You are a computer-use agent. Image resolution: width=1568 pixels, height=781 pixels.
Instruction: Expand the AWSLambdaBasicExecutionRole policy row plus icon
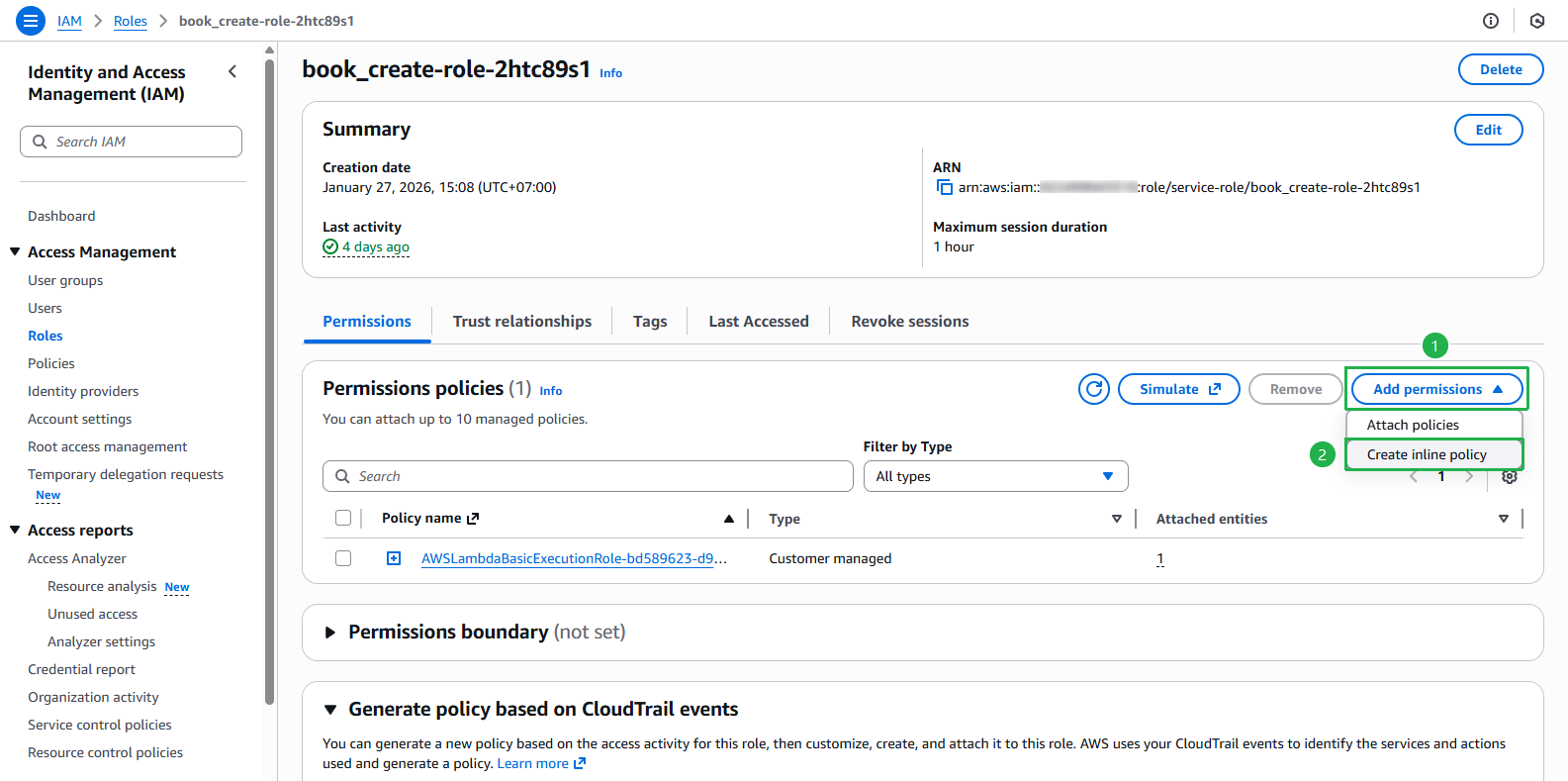tap(394, 558)
